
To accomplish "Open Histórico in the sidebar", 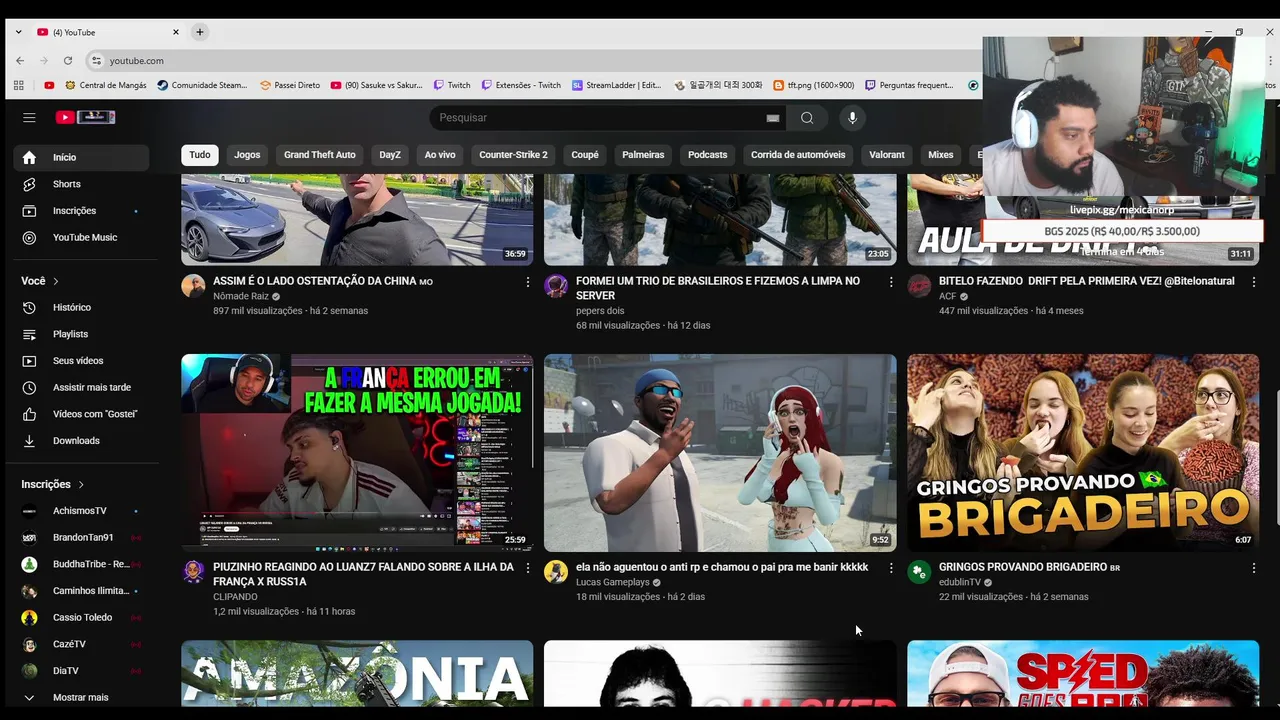I will point(81,307).
